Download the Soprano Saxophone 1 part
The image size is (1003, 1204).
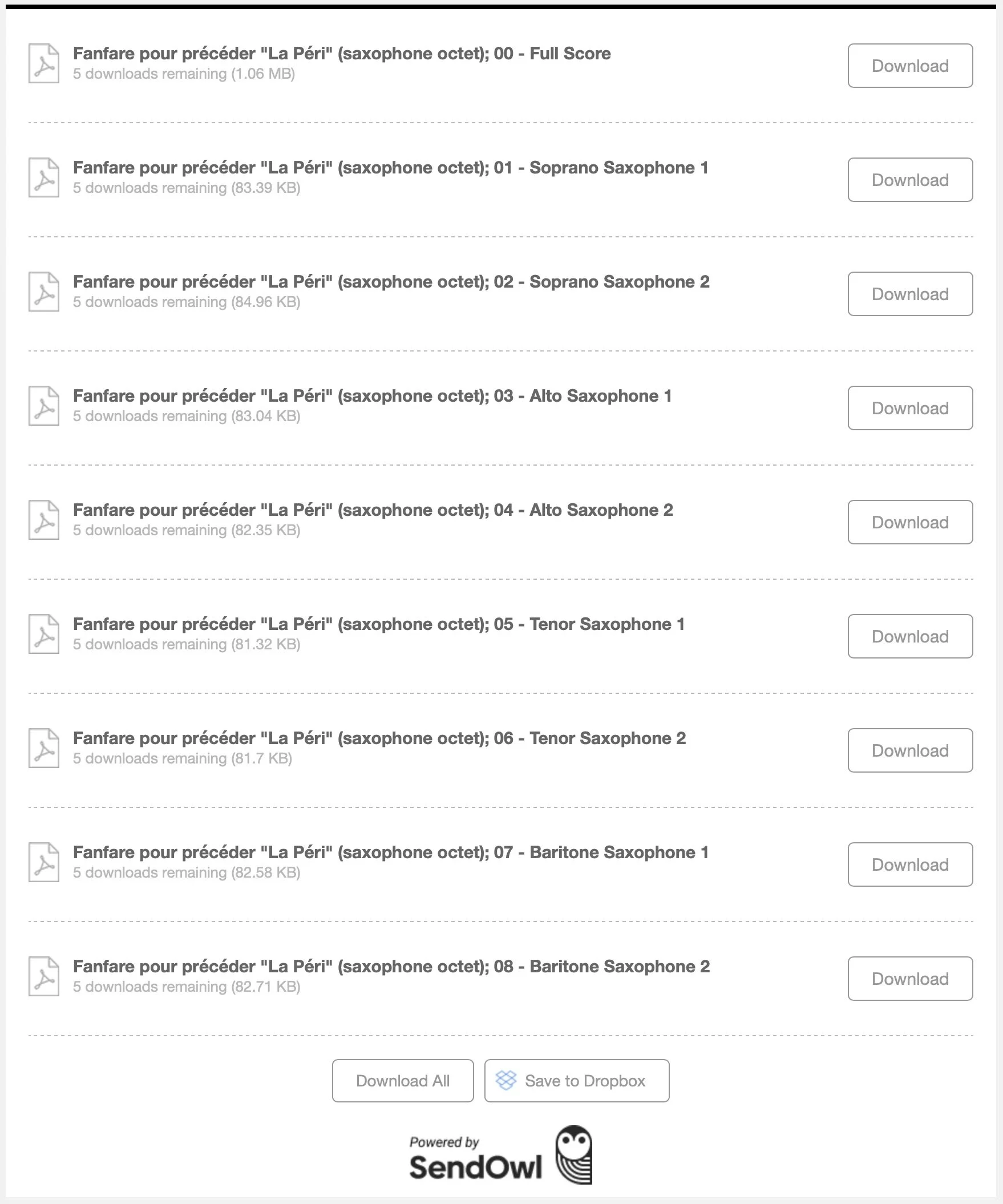point(910,180)
